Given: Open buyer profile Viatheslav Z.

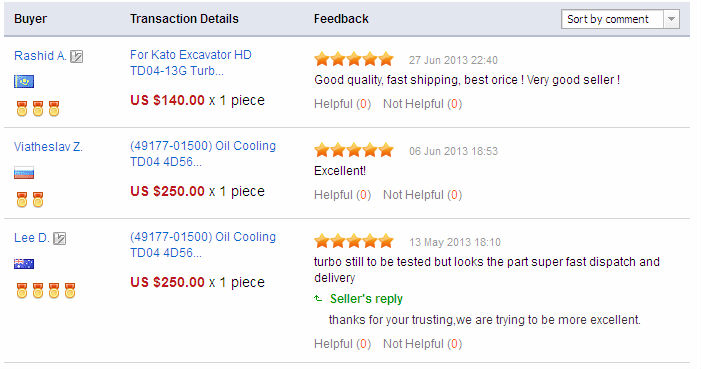Looking at the screenshot, I should coord(48,147).
